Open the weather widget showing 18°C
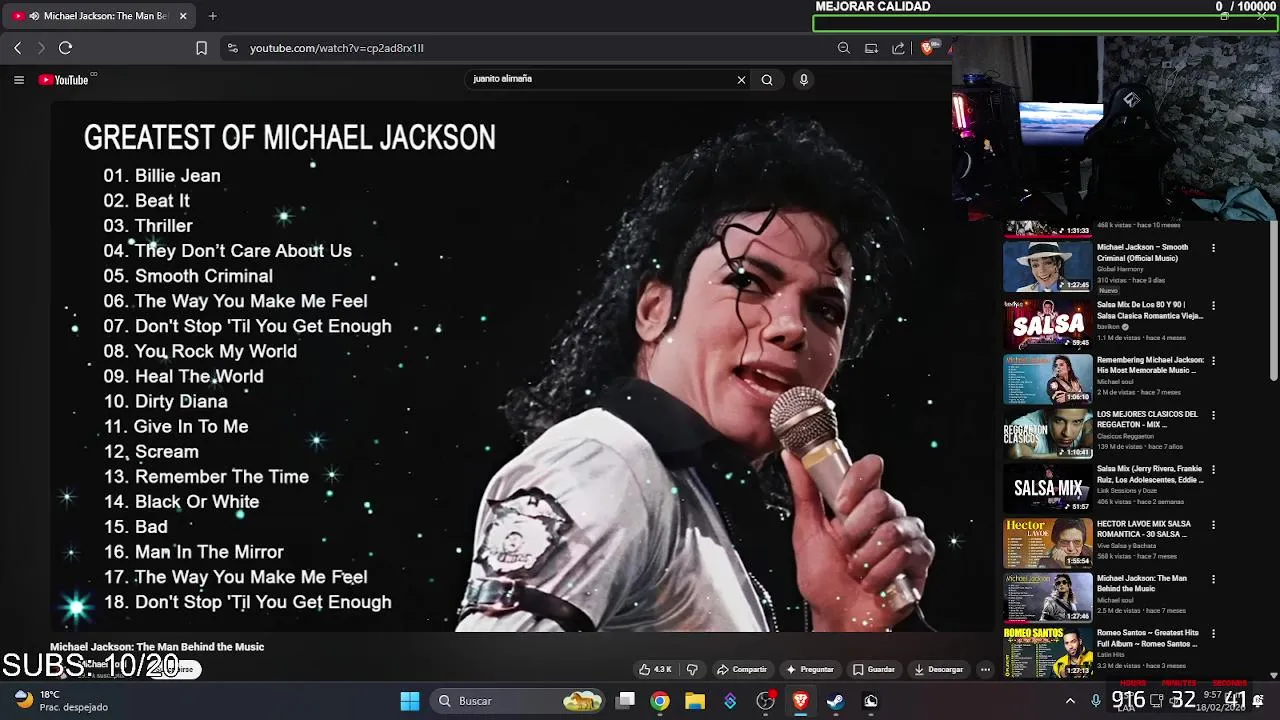This screenshot has width=1280, height=720. point(62,700)
